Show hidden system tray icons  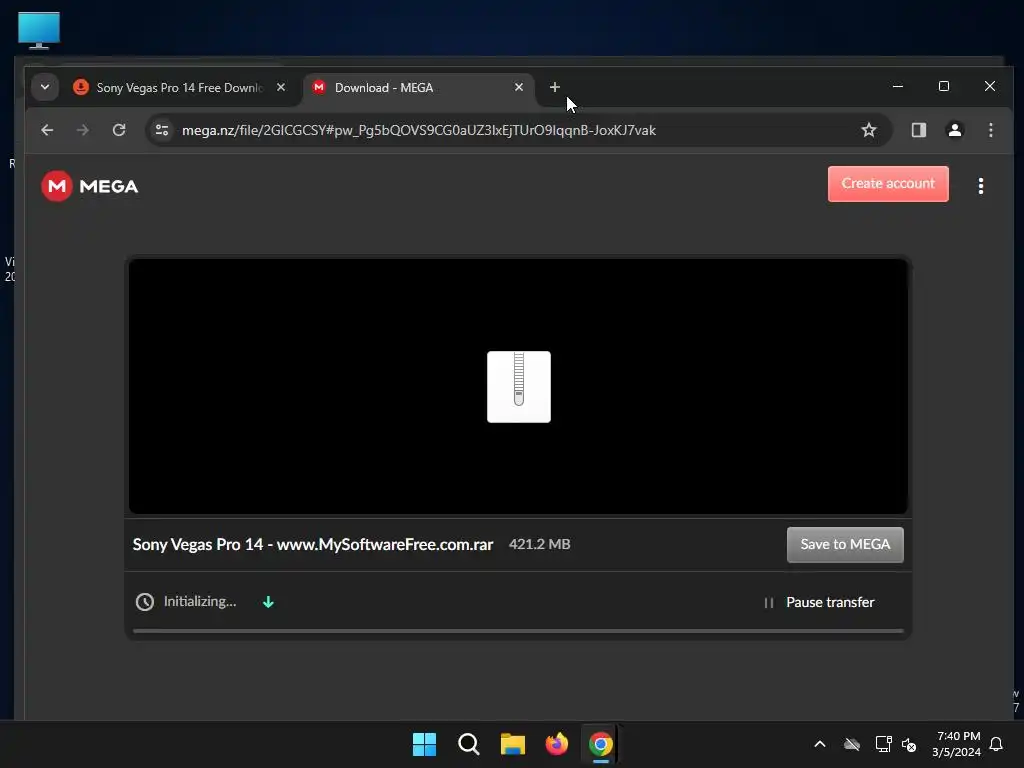pyautogui.click(x=820, y=744)
